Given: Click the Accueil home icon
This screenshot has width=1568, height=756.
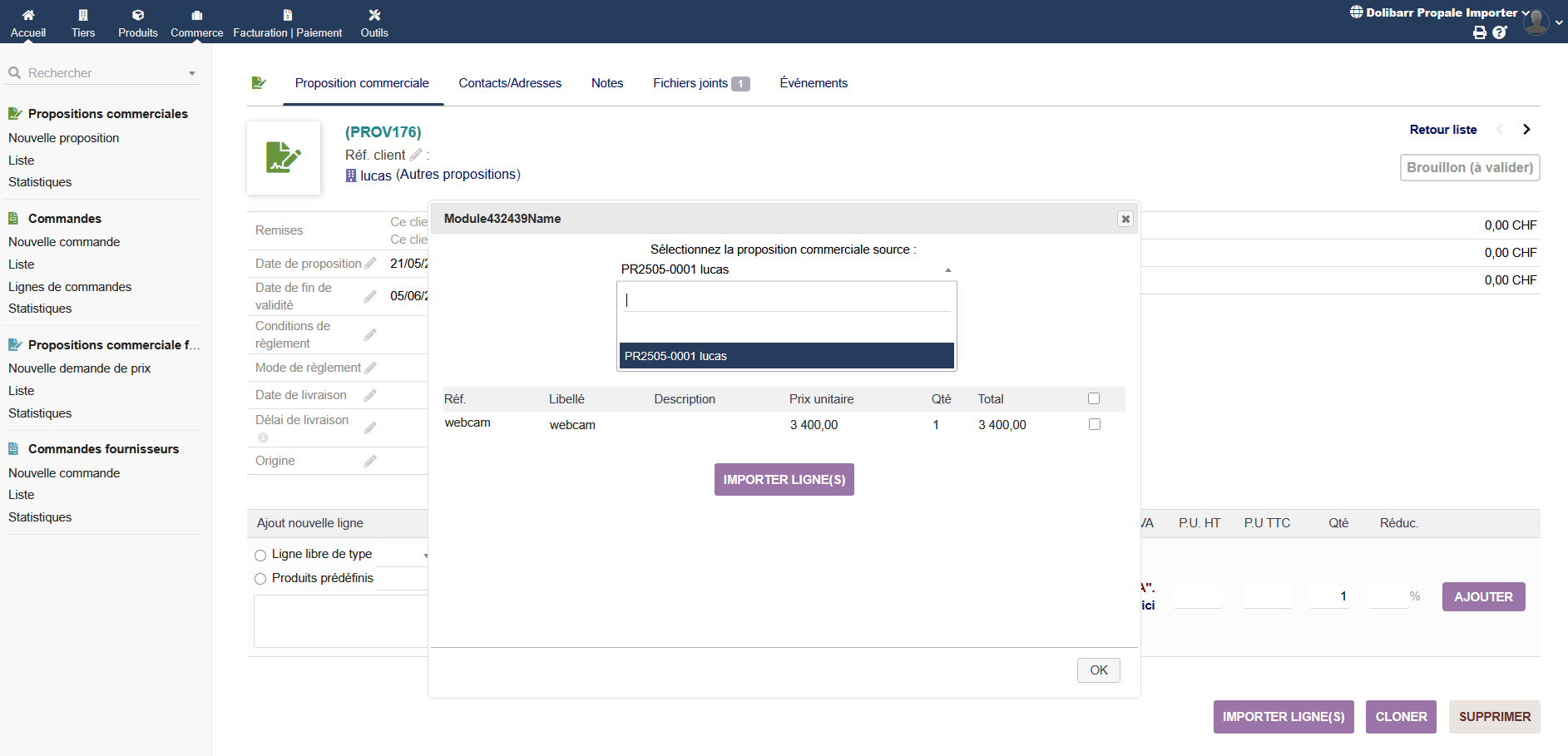Looking at the screenshot, I should 28,15.
